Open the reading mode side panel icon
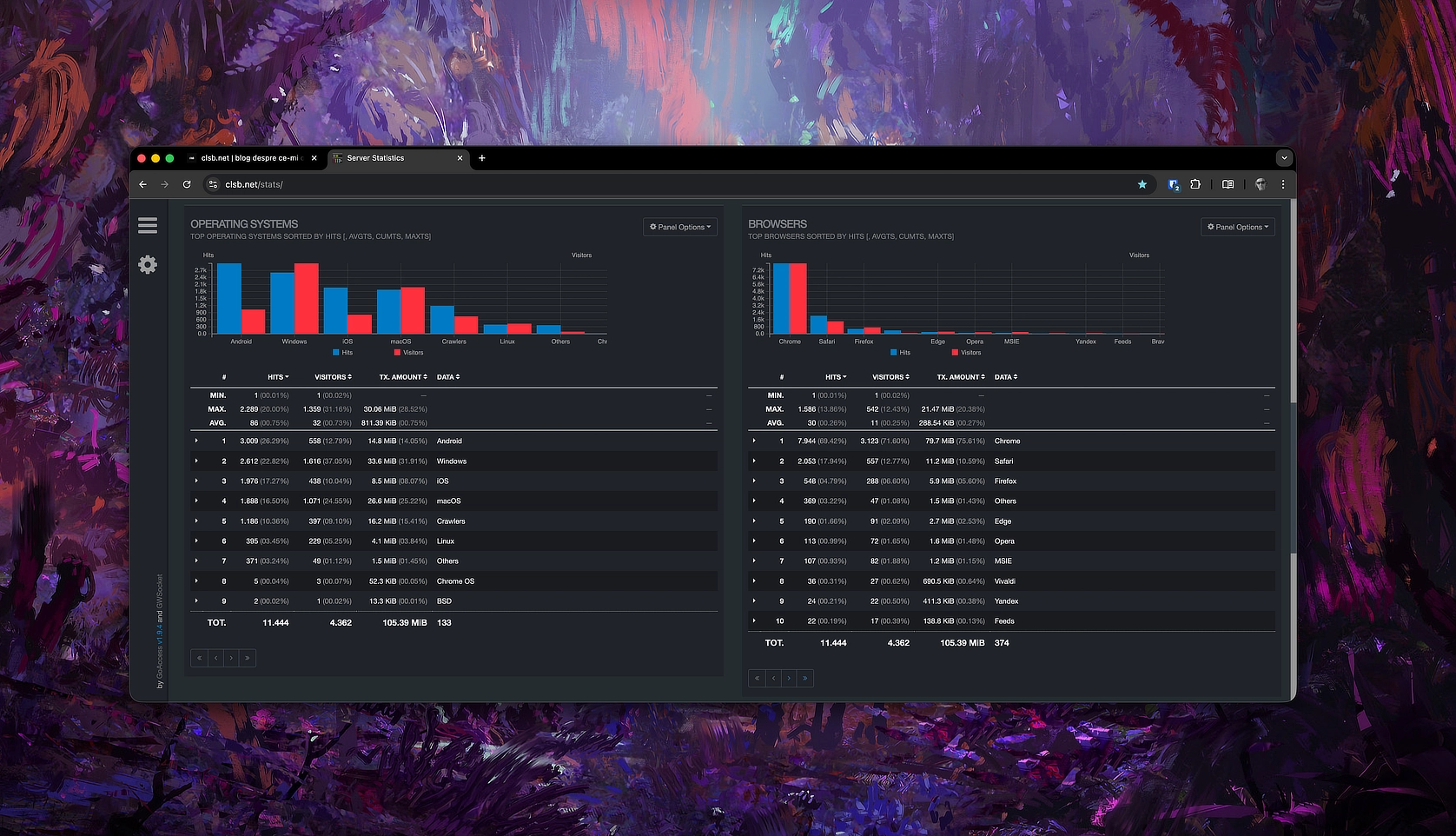 pyautogui.click(x=1228, y=184)
